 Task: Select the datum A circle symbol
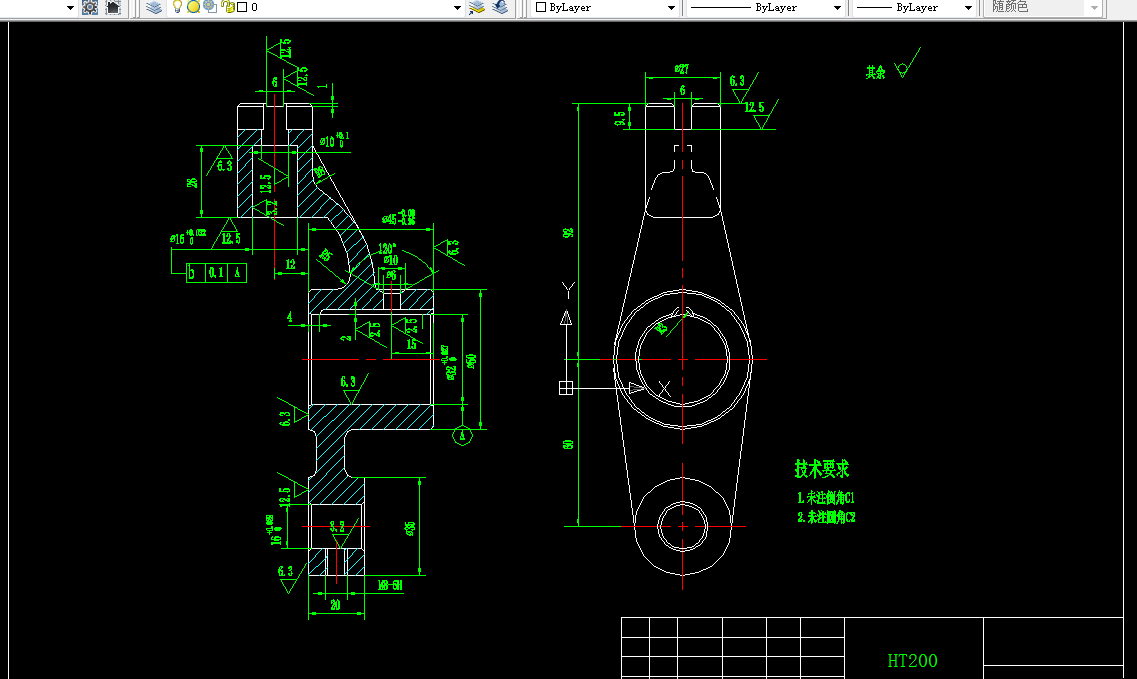(463, 435)
